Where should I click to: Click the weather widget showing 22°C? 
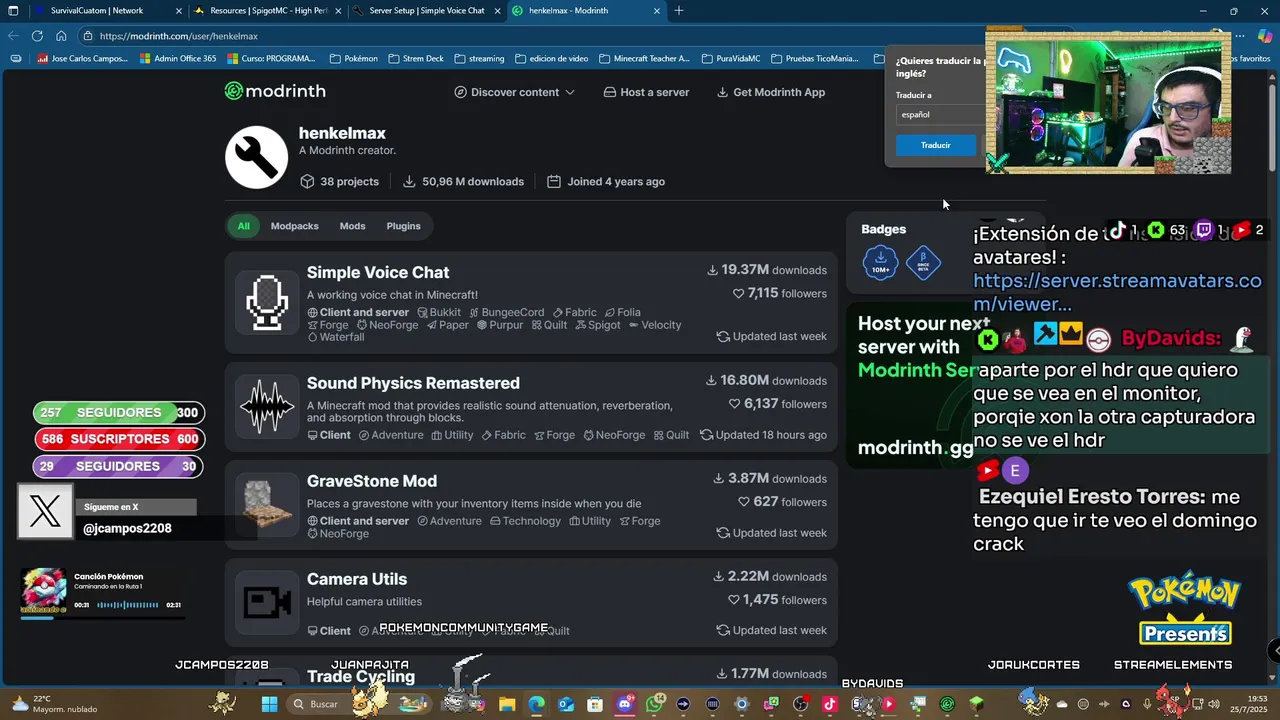[x=55, y=704]
